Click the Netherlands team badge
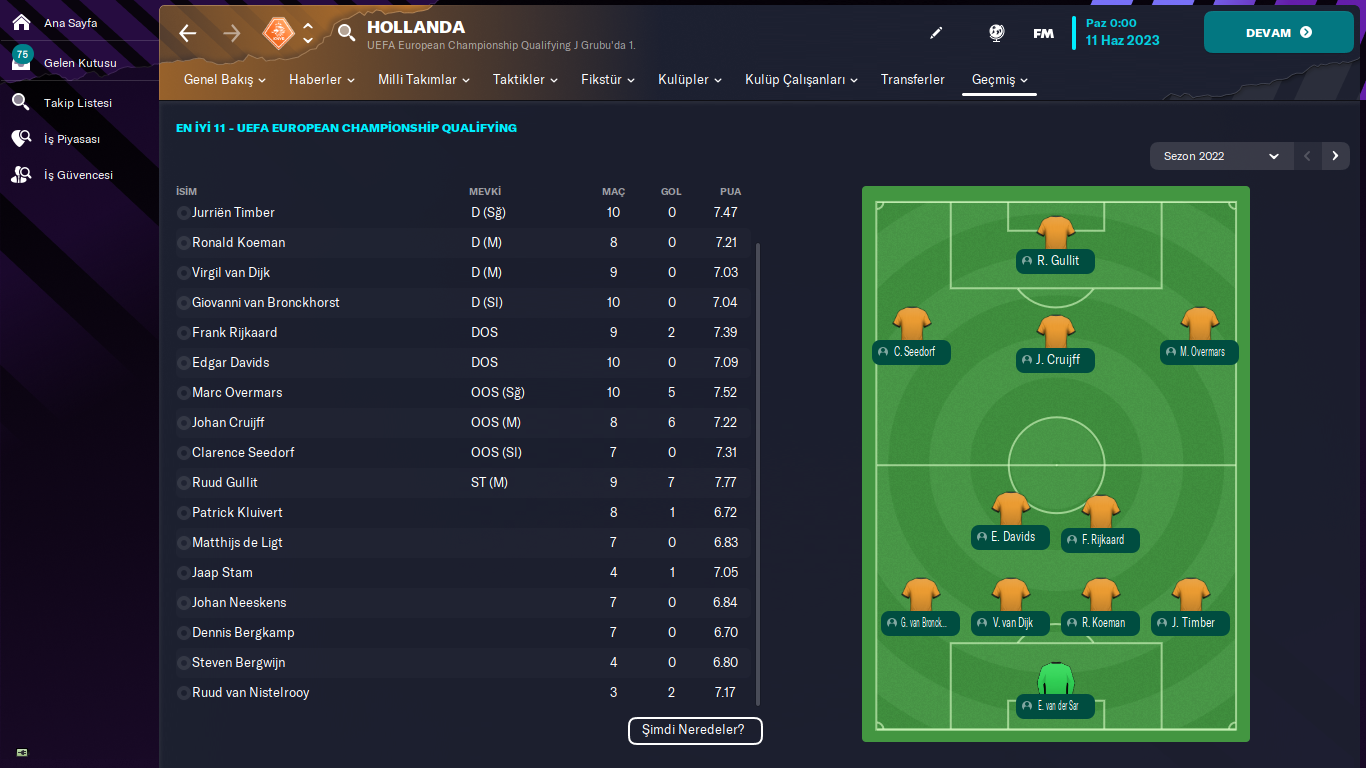This screenshot has height=768, width=1366. coord(278,33)
